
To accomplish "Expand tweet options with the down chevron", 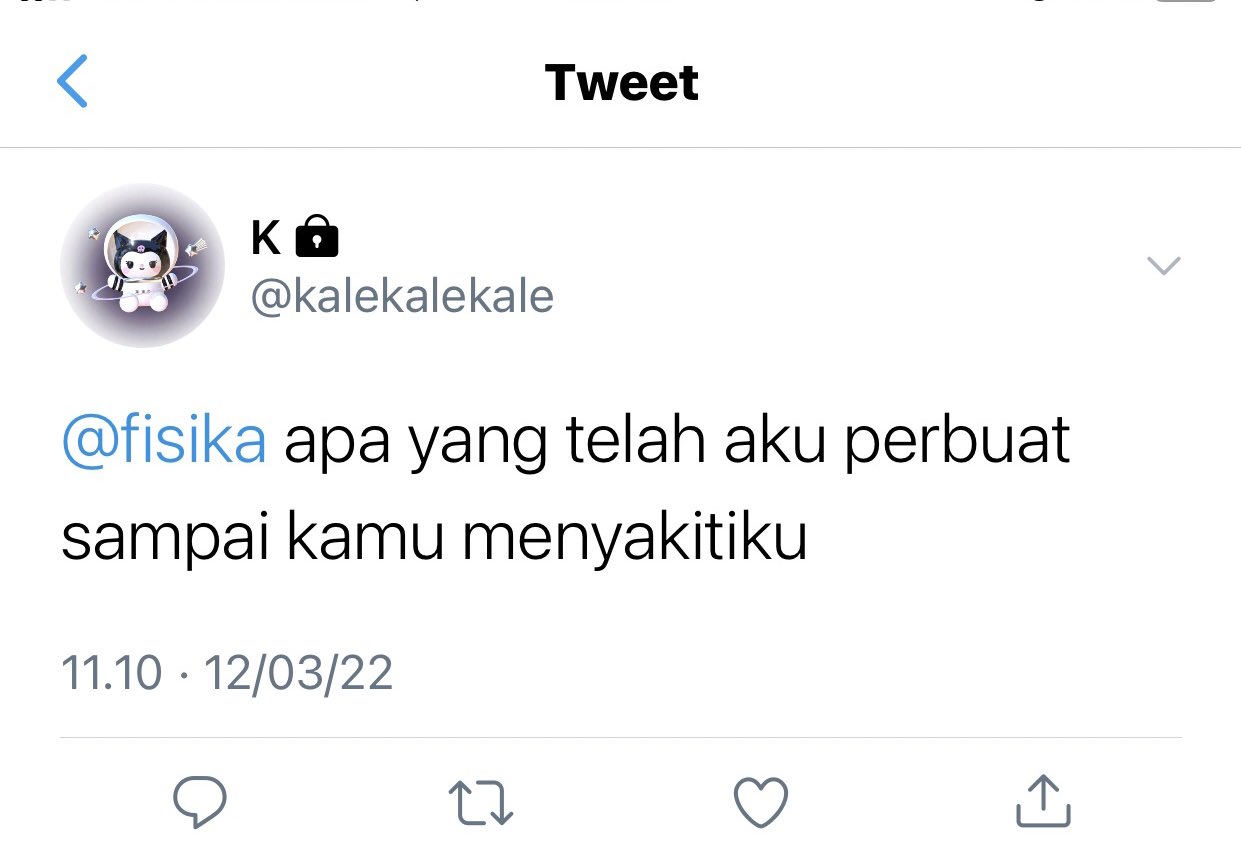I will (x=1163, y=265).
